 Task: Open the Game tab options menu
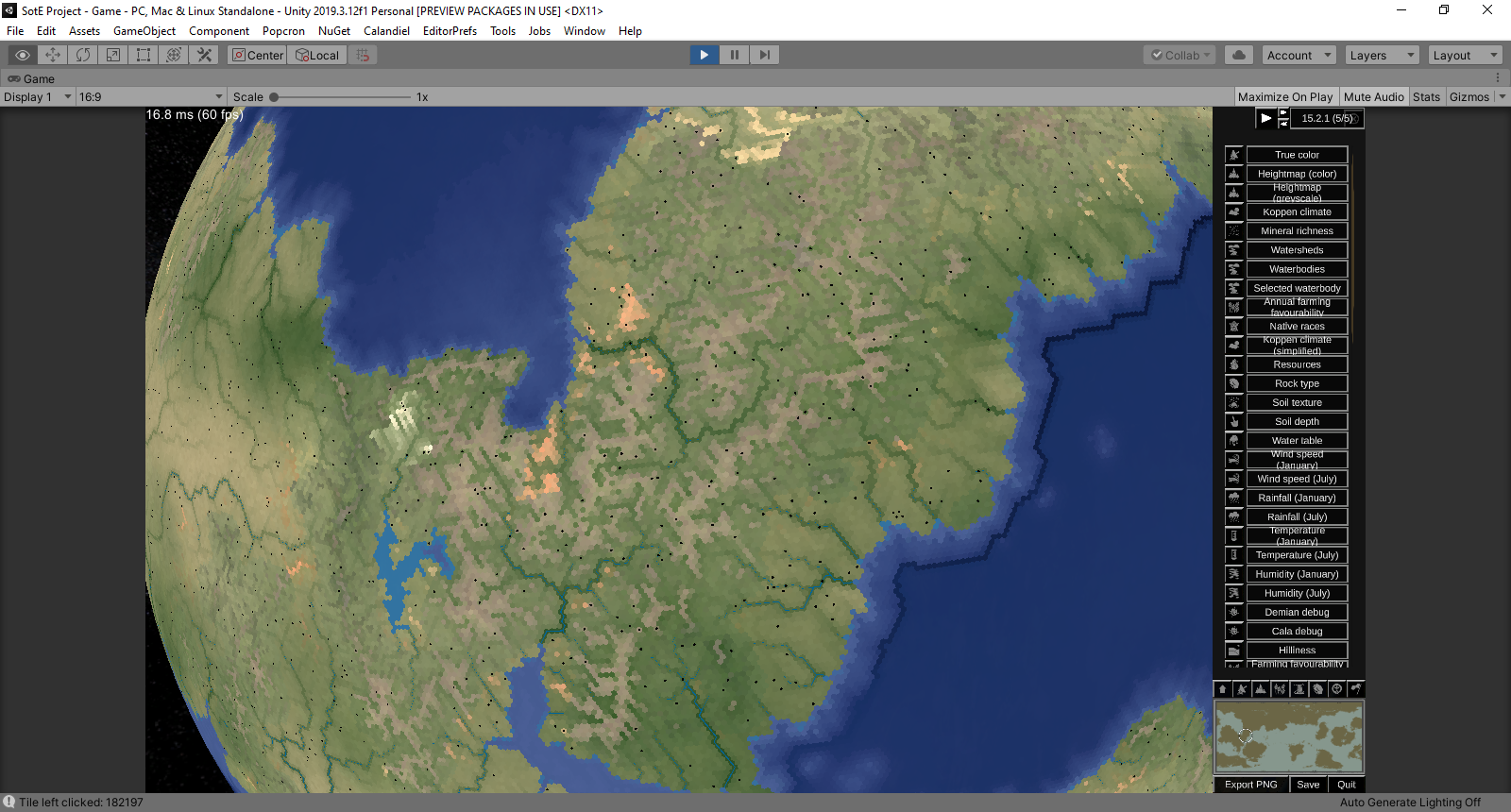pos(1498,78)
